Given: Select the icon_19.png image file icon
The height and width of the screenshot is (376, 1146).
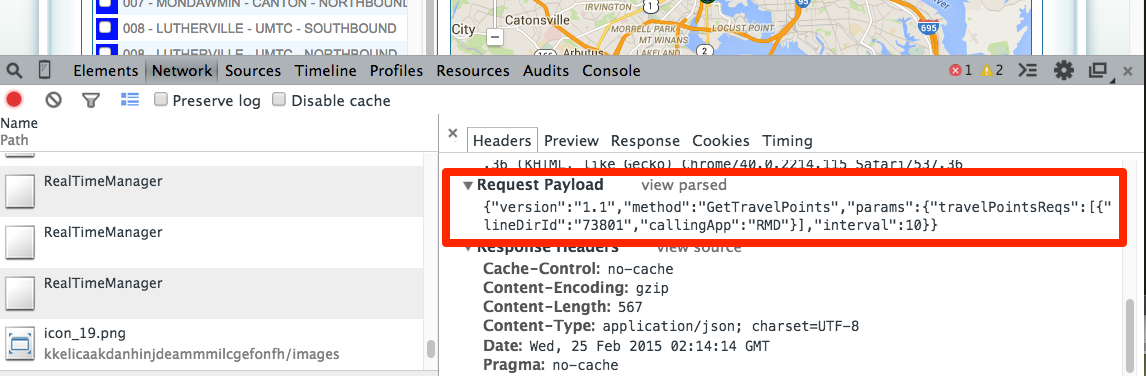Looking at the screenshot, I should (x=20, y=344).
